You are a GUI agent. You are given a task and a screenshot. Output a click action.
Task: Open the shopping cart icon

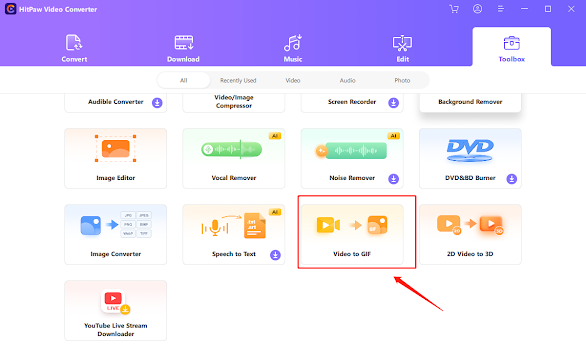(x=454, y=9)
